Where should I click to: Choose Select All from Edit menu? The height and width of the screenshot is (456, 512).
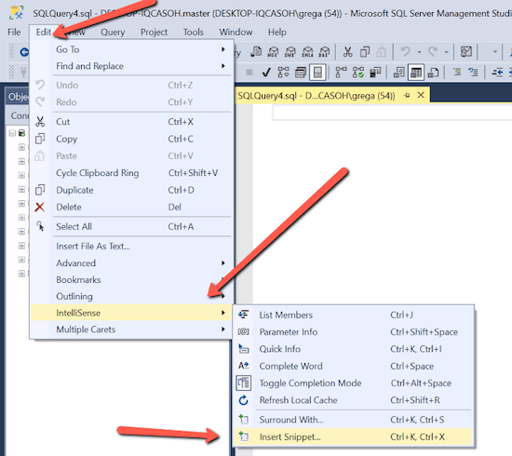[x=131, y=227]
